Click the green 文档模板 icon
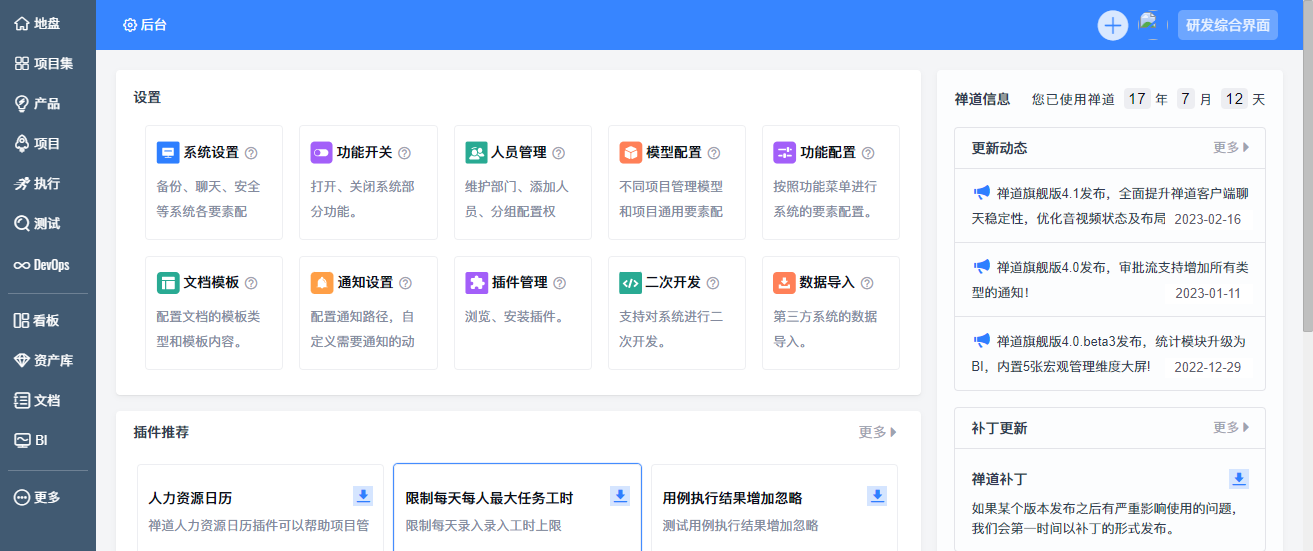This screenshot has width=1313, height=551. [x=168, y=283]
